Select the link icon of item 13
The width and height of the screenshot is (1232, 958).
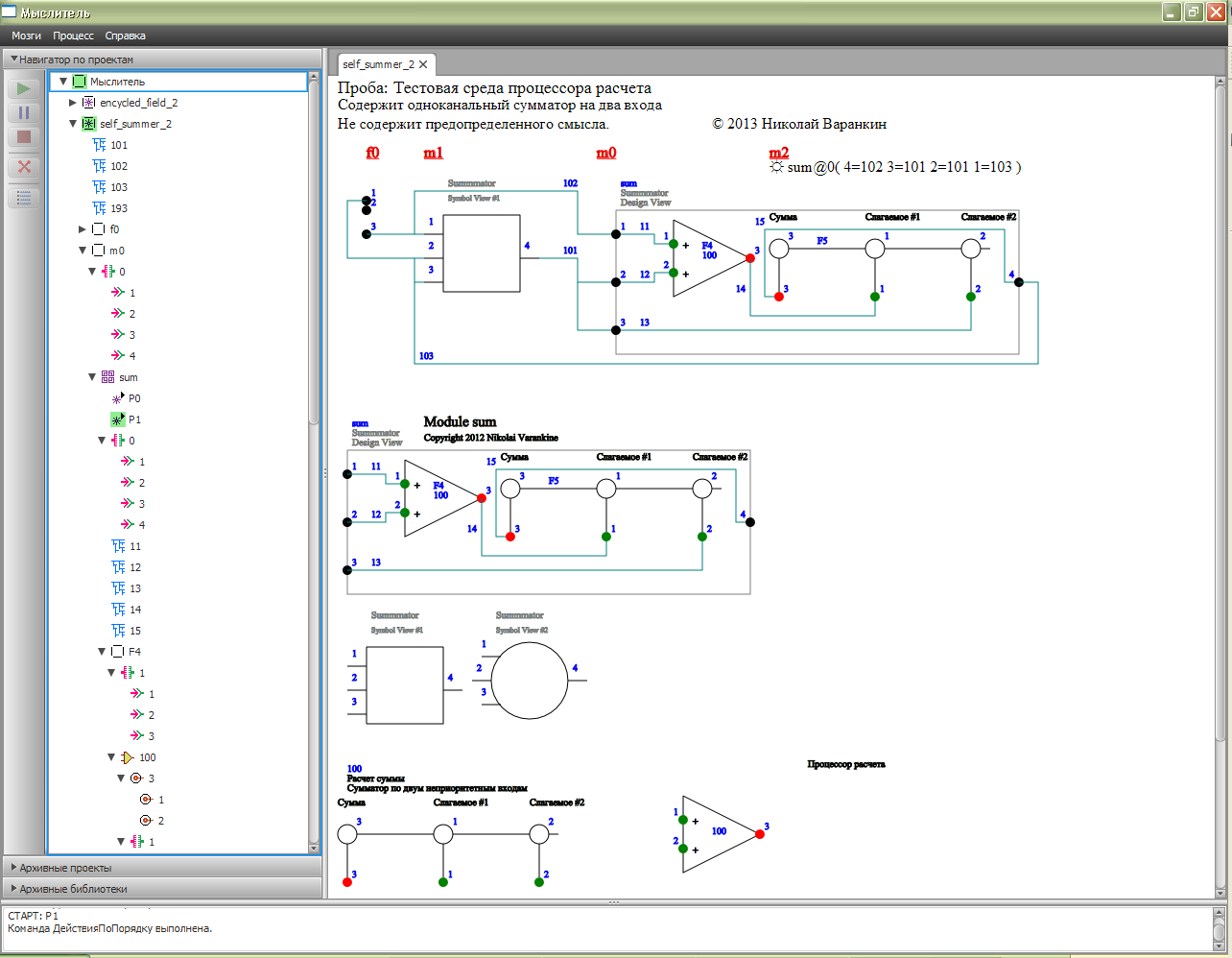[x=118, y=588]
